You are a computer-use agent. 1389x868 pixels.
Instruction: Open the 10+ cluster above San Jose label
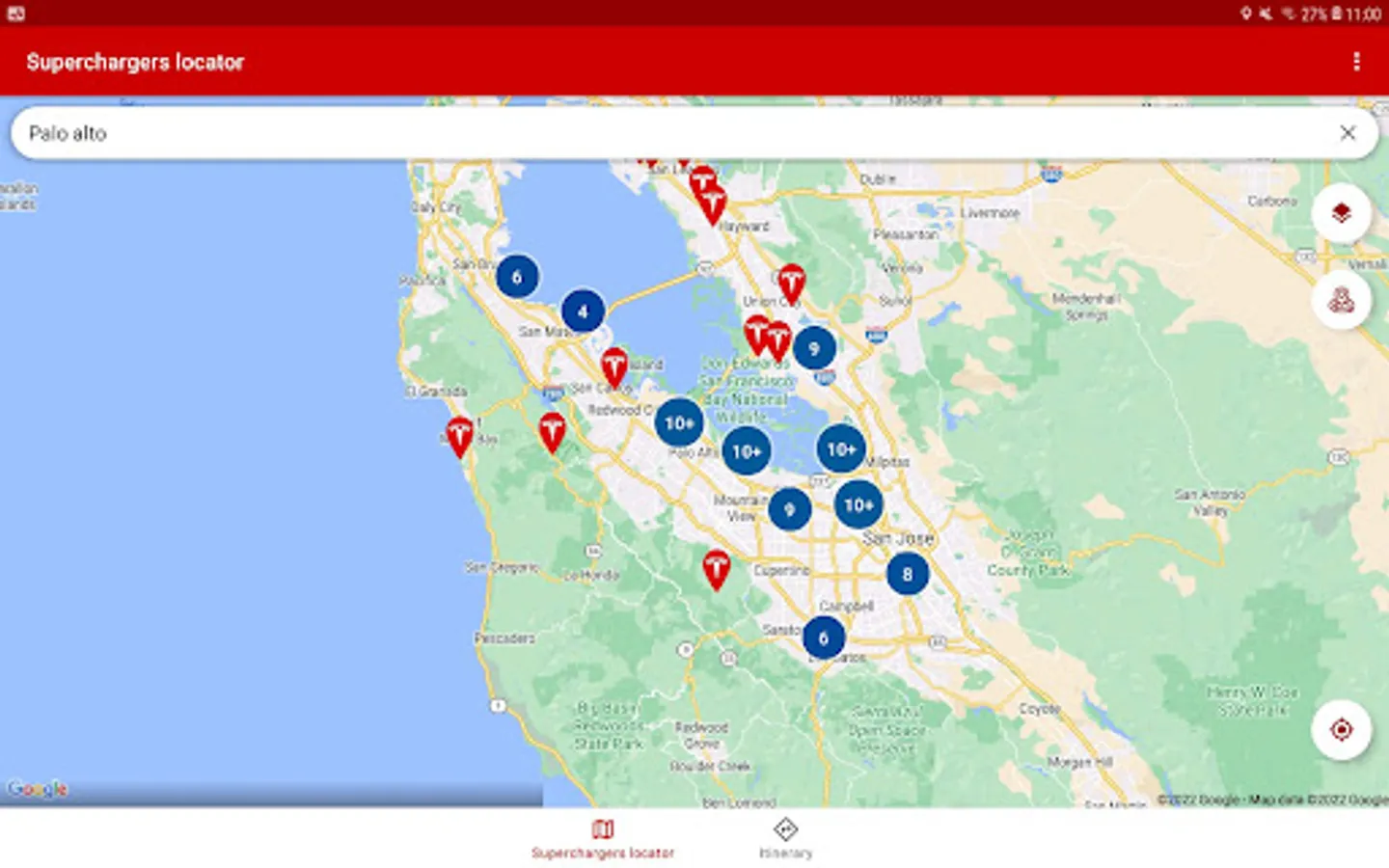(858, 504)
